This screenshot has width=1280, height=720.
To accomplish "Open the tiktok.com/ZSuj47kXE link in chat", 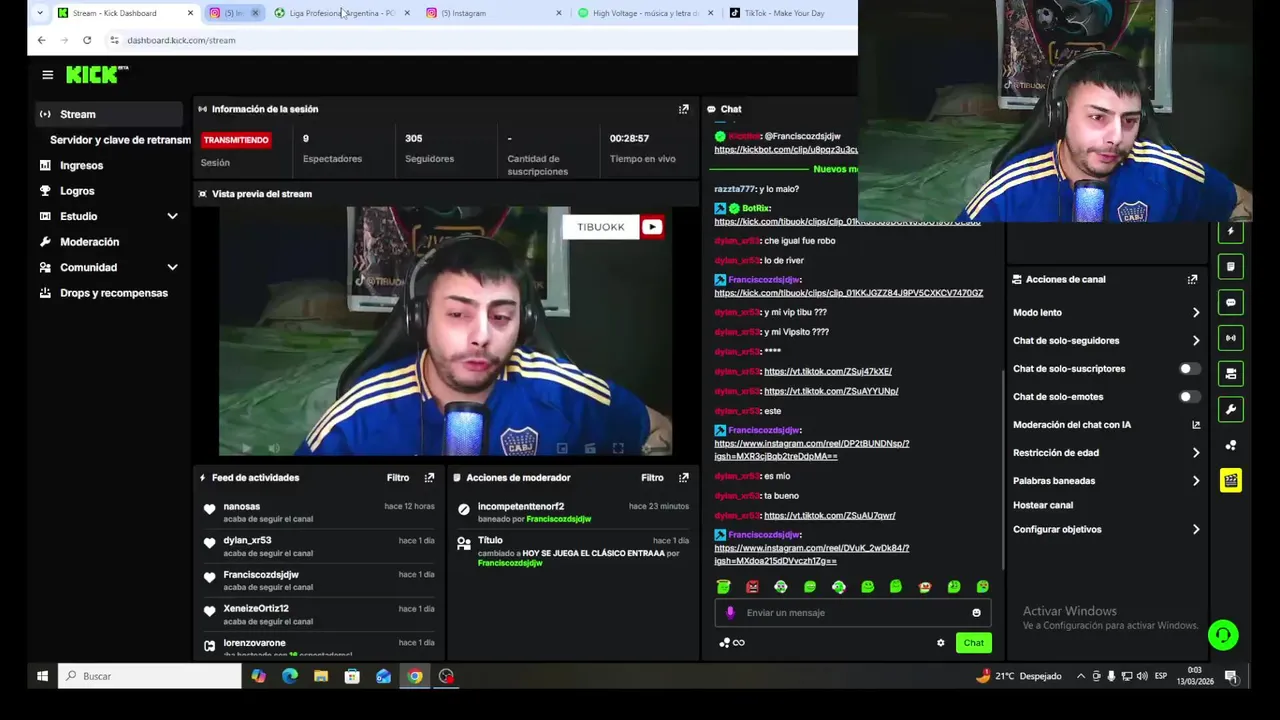I will (x=828, y=372).
